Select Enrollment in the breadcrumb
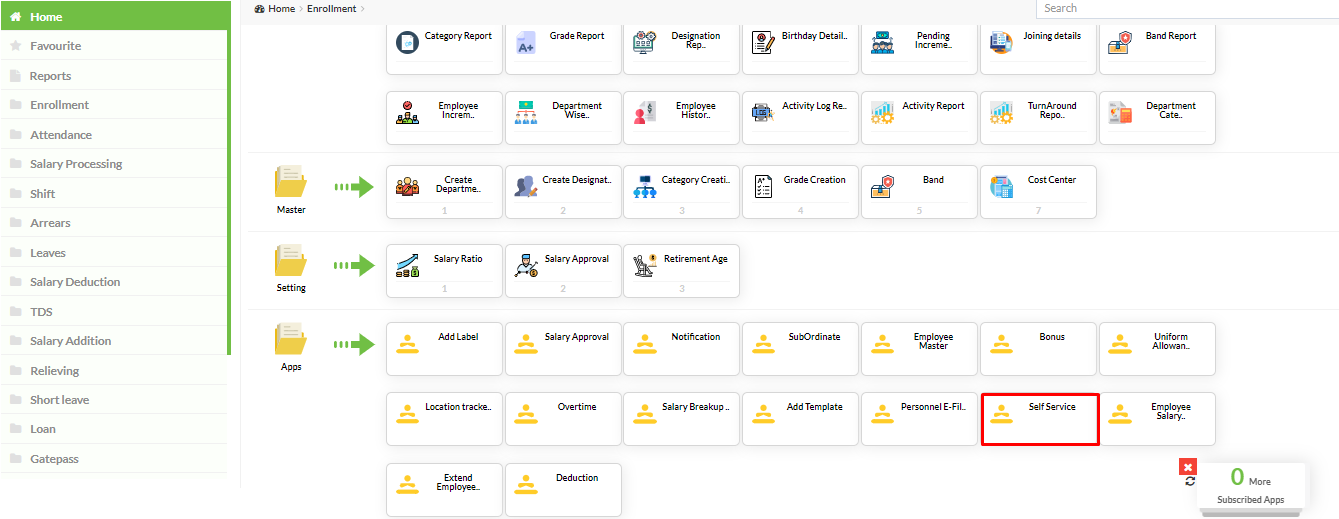 click(331, 8)
